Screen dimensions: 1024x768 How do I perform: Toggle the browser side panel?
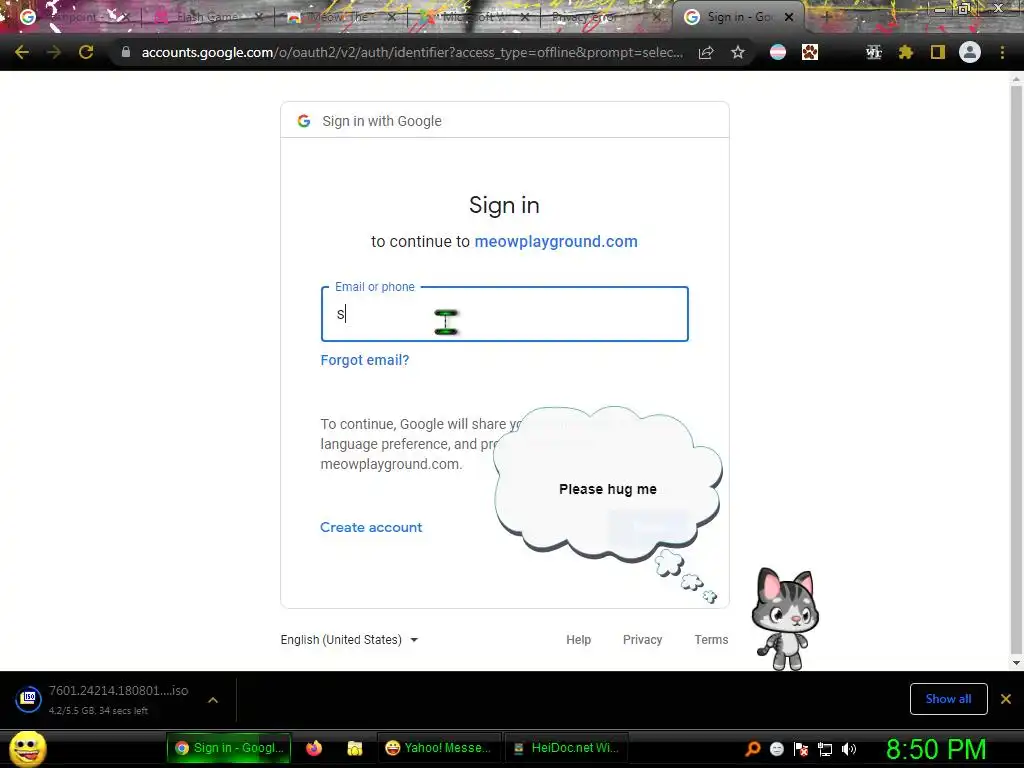coord(938,52)
